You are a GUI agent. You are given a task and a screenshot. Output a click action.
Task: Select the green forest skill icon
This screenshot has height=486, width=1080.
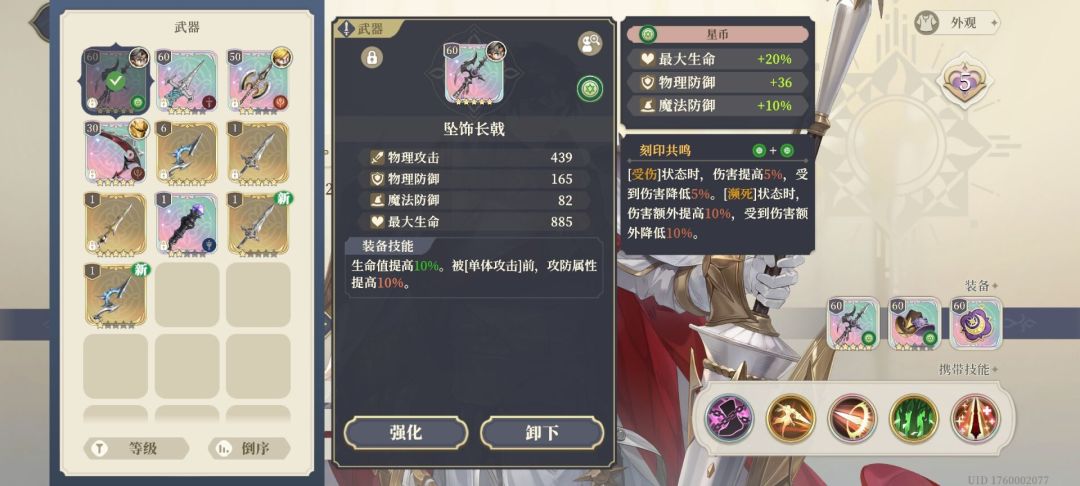pos(913,418)
